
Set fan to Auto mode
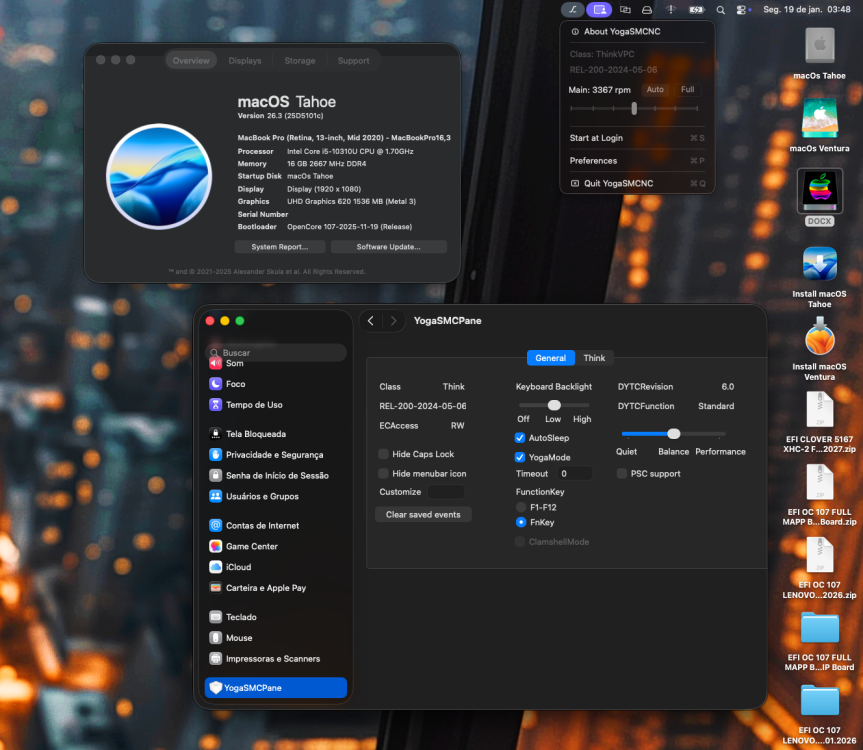tap(655, 89)
